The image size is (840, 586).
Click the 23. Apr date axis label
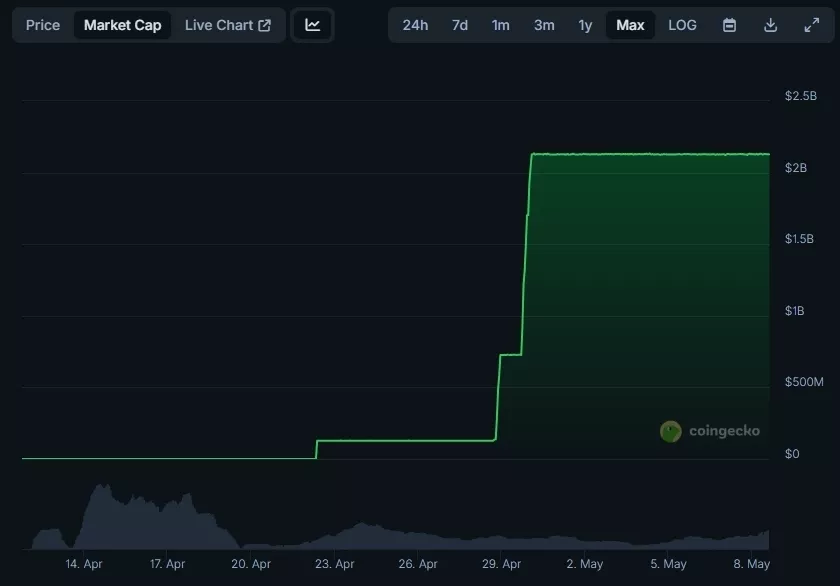(x=334, y=564)
